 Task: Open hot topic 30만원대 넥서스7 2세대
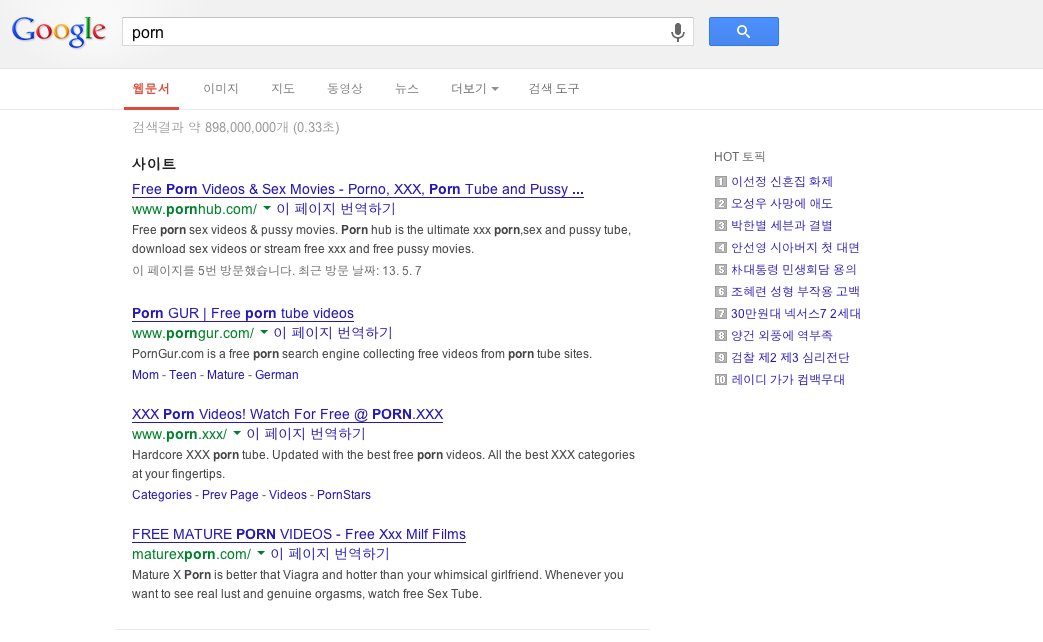point(796,313)
